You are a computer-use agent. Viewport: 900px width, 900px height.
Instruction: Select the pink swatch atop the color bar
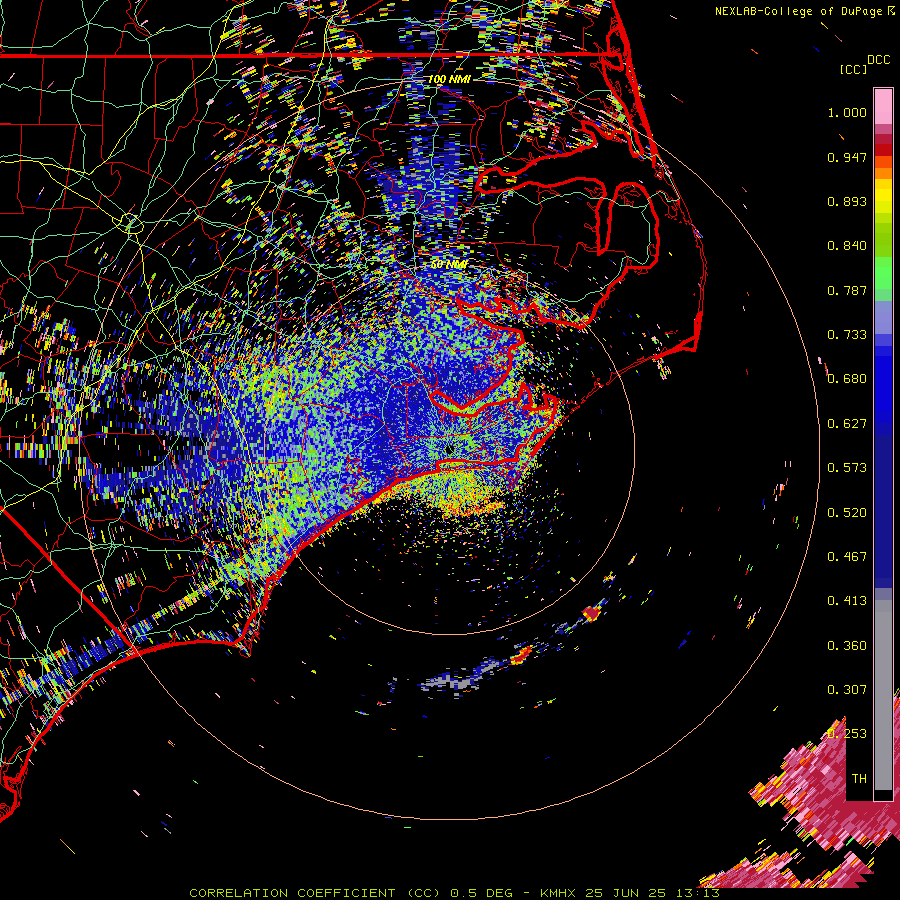[x=883, y=106]
